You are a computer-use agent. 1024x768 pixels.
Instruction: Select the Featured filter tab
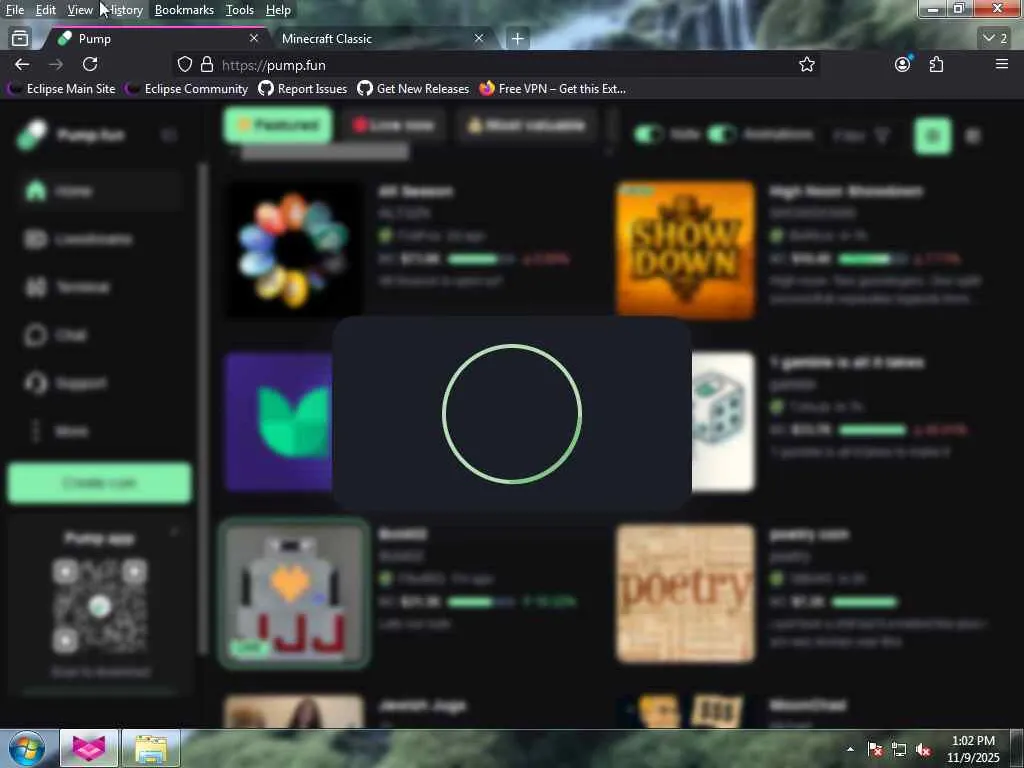tap(278, 125)
